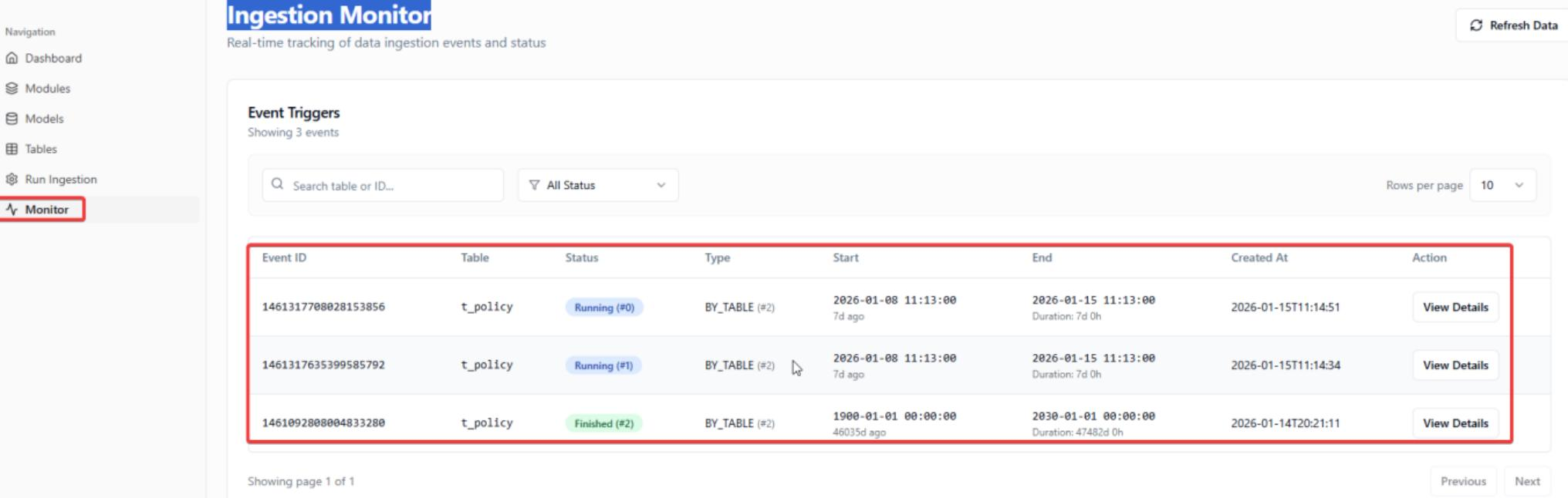Click the search magnifier icon
1568x498 pixels.
pos(277,184)
